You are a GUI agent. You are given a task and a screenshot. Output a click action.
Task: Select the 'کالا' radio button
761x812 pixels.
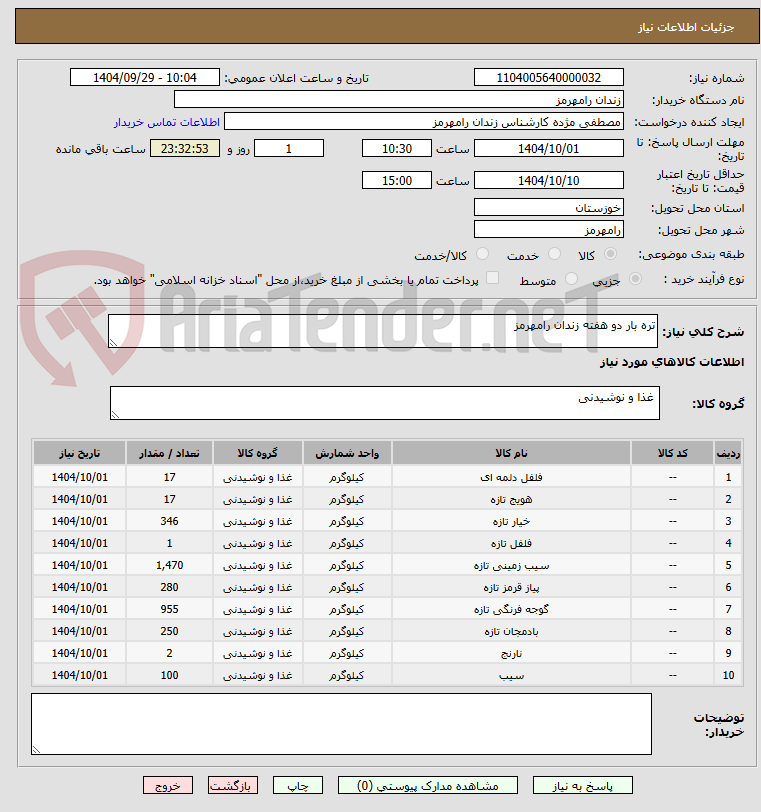coord(610,255)
